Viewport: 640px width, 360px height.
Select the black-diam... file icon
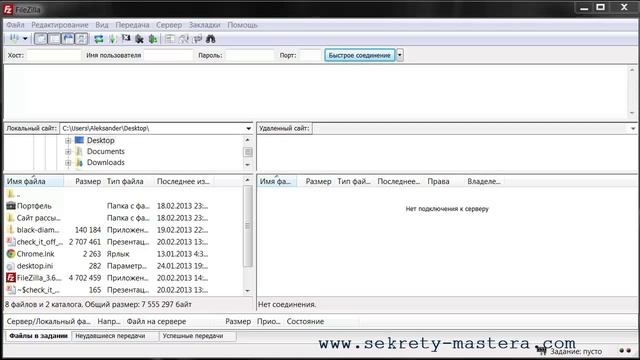coord(11,230)
